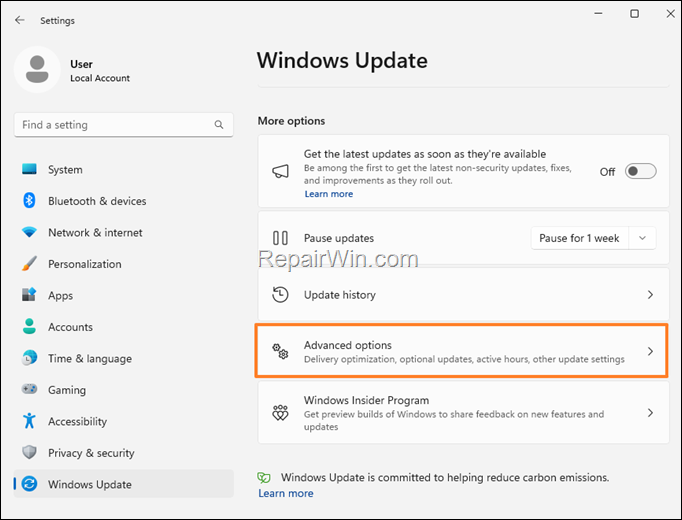682x520 pixels.
Task: Click the Apps icon in sidebar
Action: 29,295
